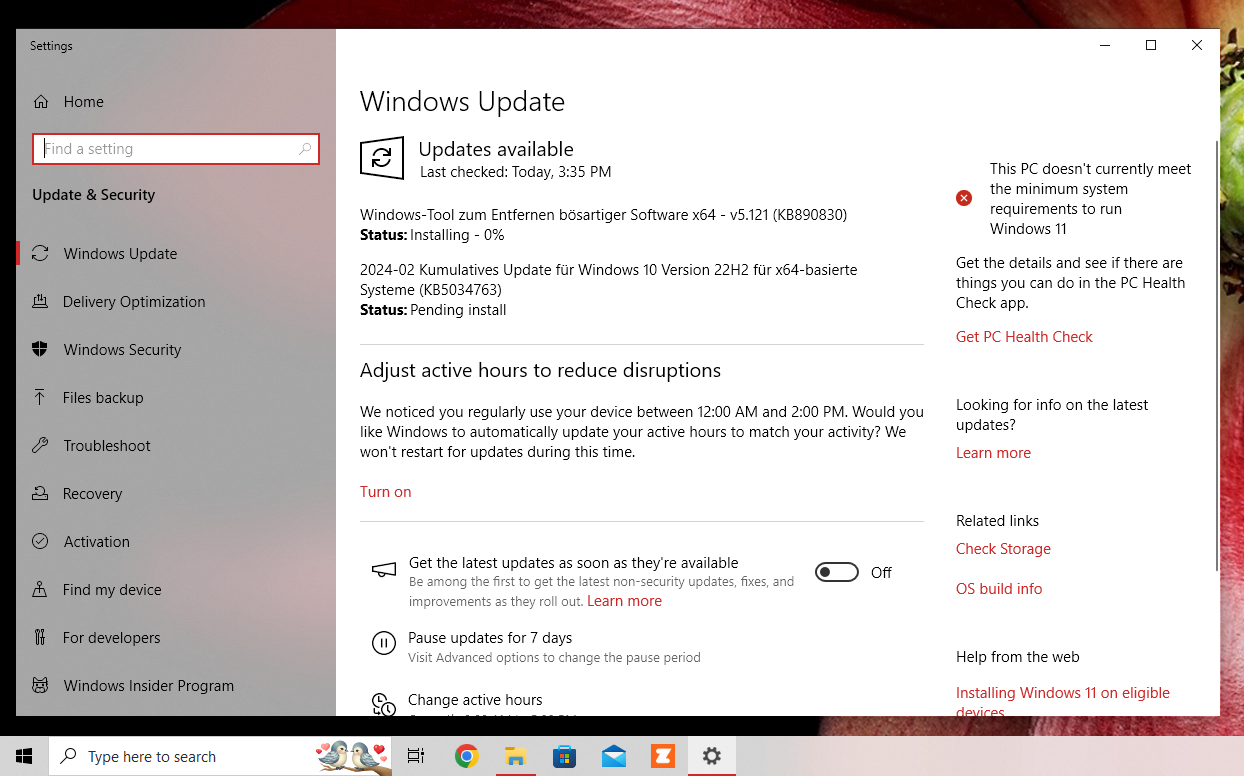Viewport: 1244px width, 776px height.
Task: Click Learn more under latest updates info
Action: tap(993, 453)
